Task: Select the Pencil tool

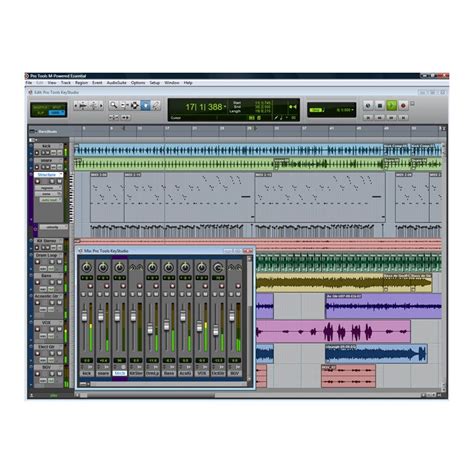Action: point(156,105)
